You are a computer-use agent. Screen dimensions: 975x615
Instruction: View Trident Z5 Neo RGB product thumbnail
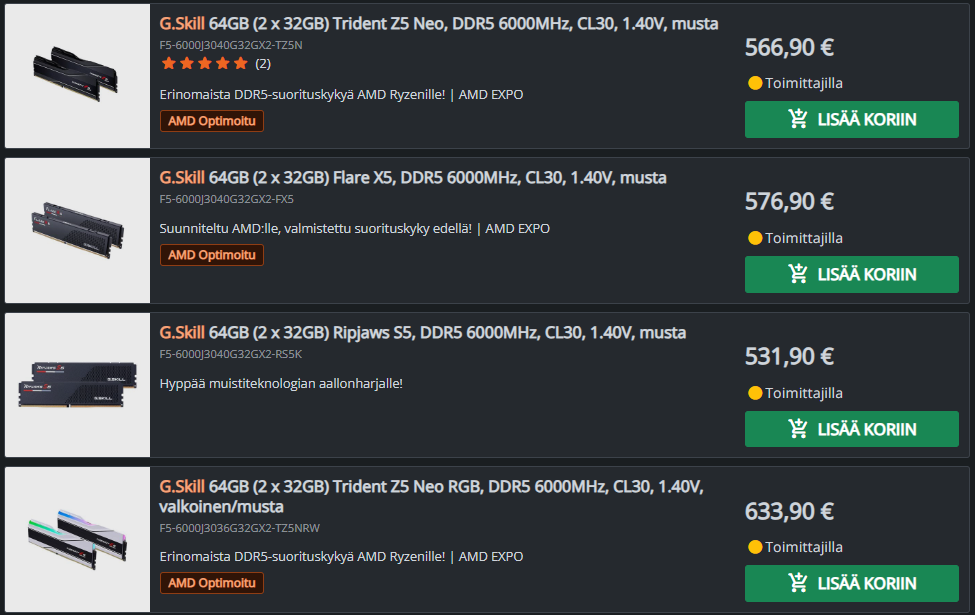(77, 539)
